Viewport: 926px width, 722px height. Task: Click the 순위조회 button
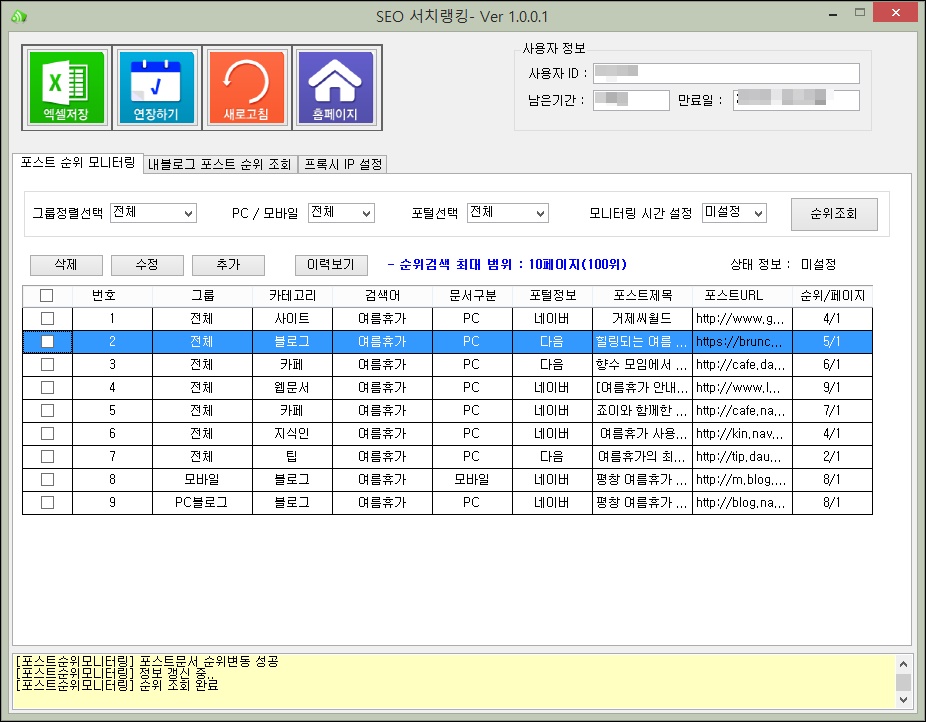tap(834, 214)
